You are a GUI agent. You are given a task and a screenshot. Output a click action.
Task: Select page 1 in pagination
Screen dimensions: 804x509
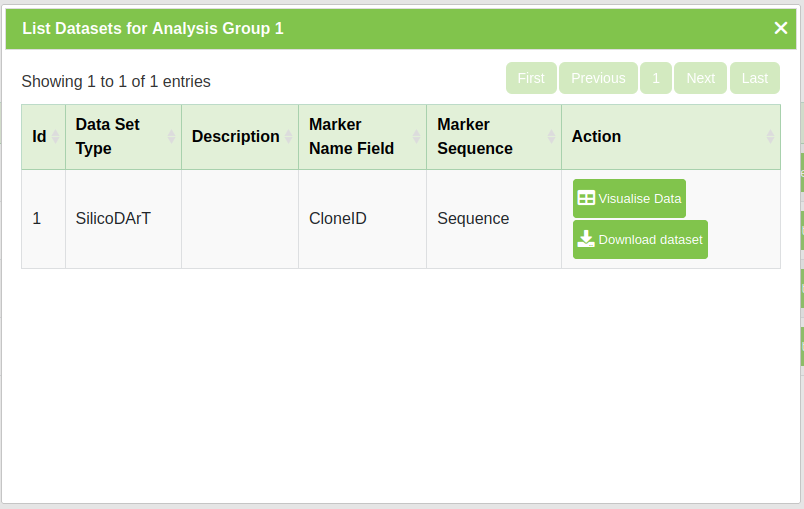click(x=656, y=78)
